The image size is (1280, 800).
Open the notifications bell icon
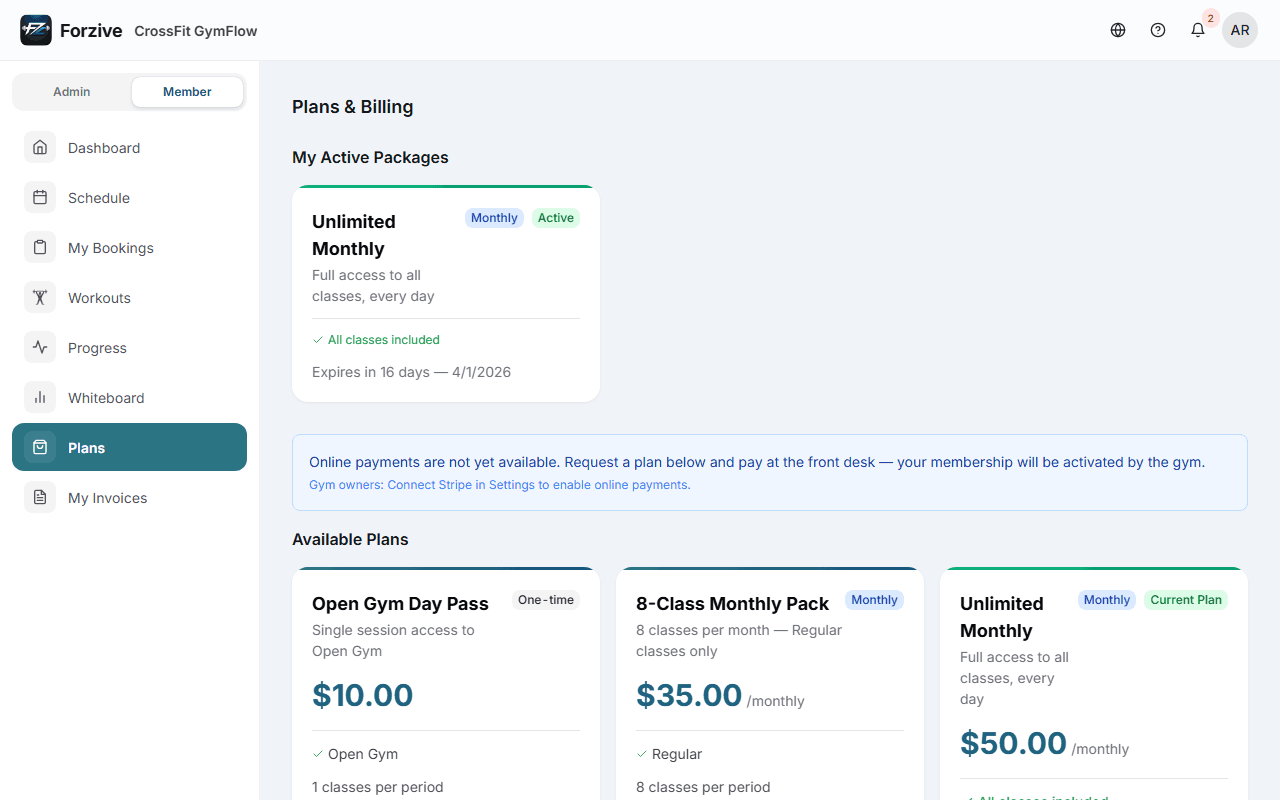pos(1197,30)
